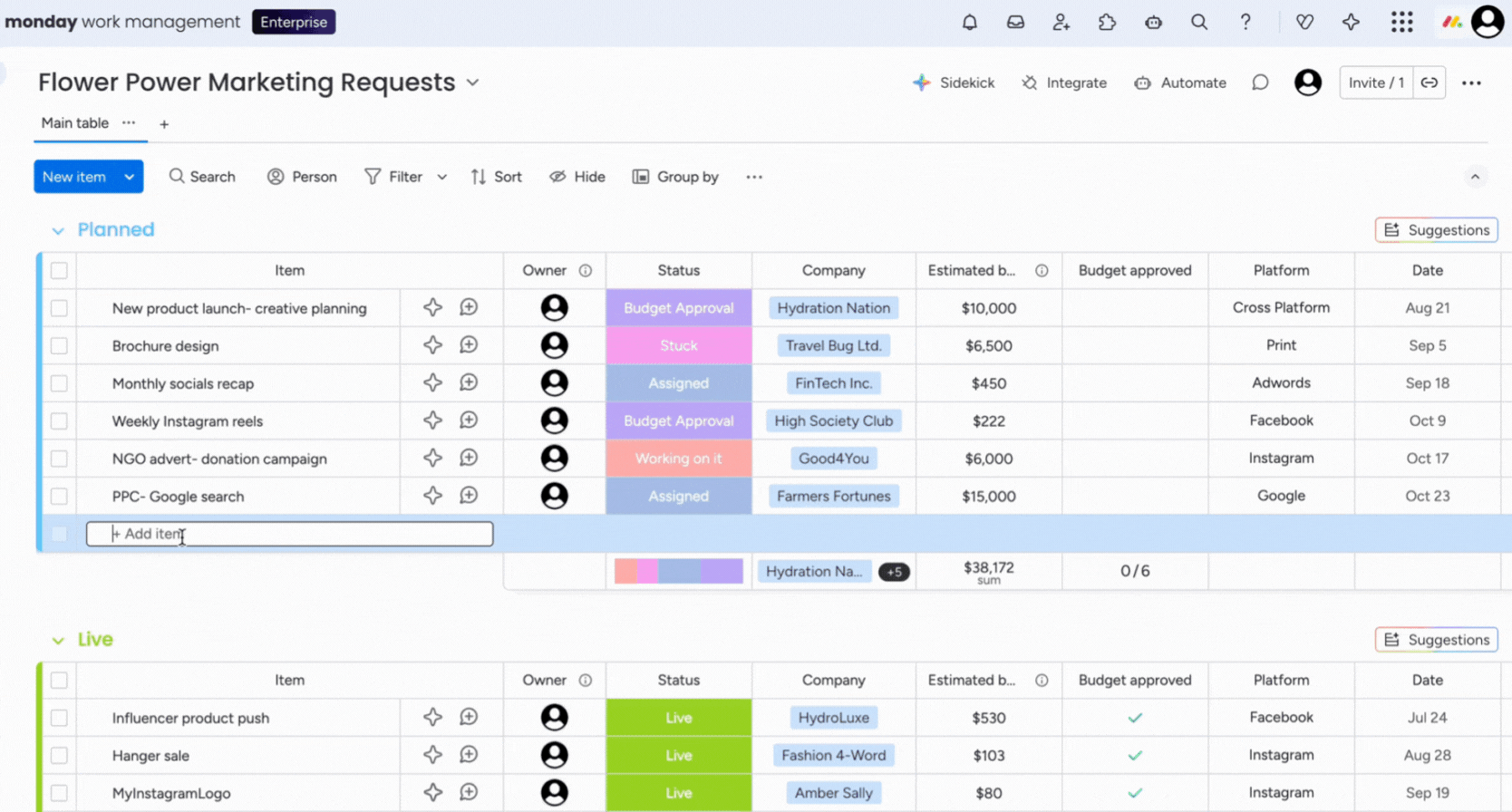Switch to the Main table tab
1512x812 pixels.
click(75, 123)
